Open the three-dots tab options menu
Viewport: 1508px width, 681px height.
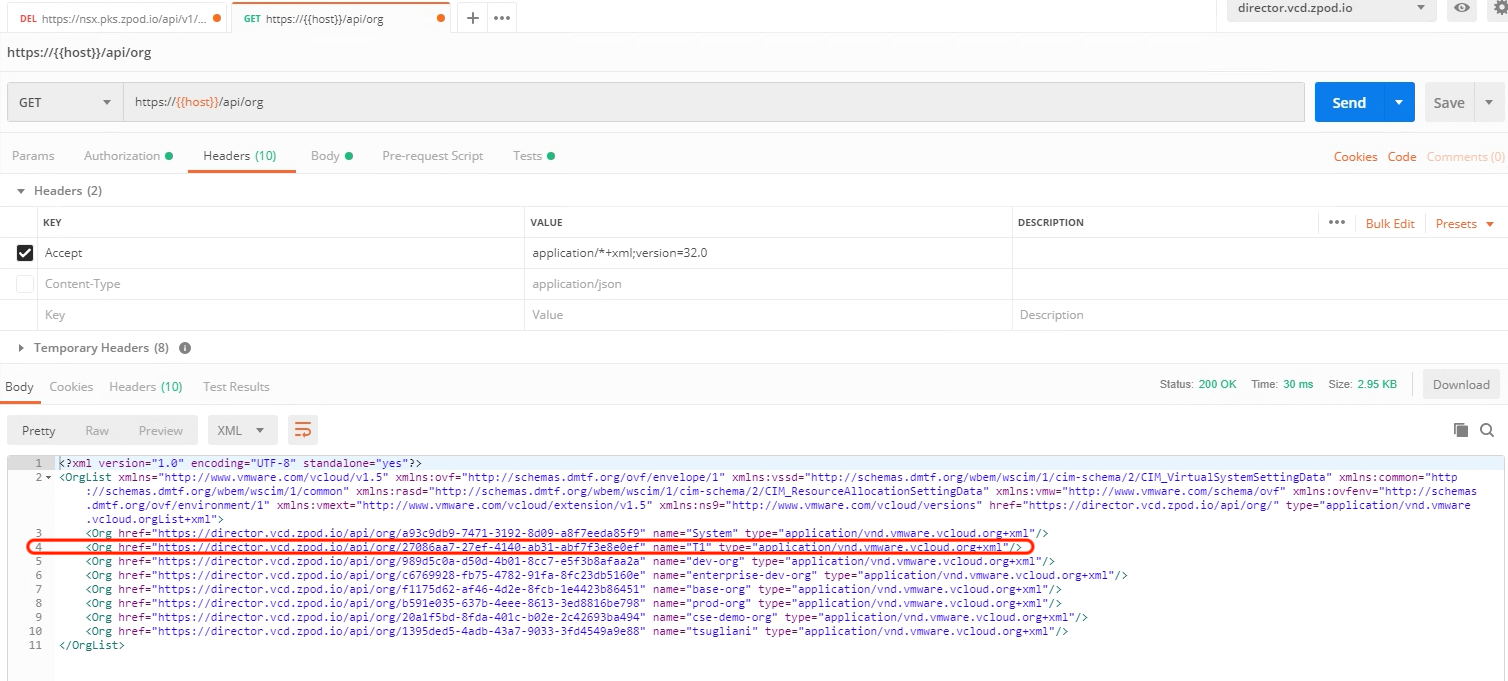502,18
